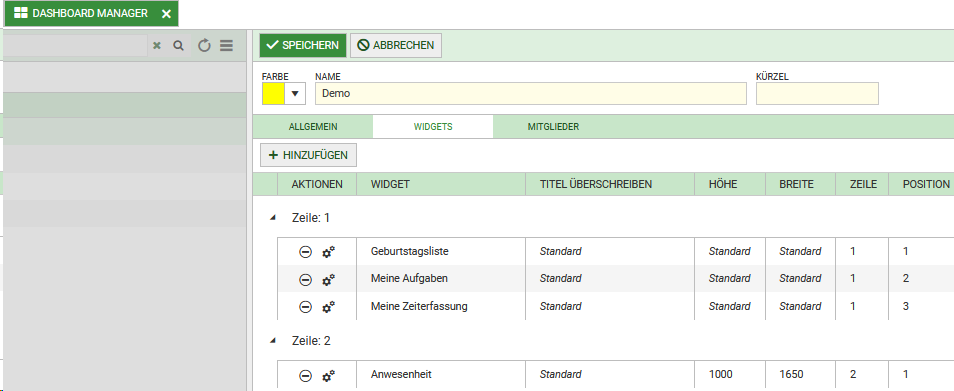Open settings gears for Geburtstagsliste
The image size is (954, 391).
click(329, 252)
